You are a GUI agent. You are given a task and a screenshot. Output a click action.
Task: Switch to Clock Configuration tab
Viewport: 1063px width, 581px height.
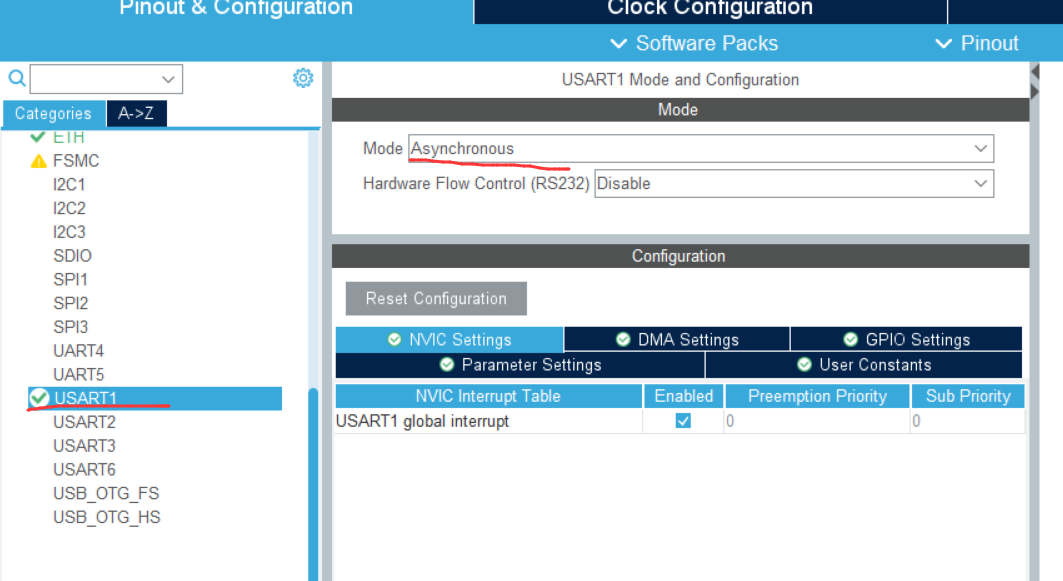[x=710, y=9]
